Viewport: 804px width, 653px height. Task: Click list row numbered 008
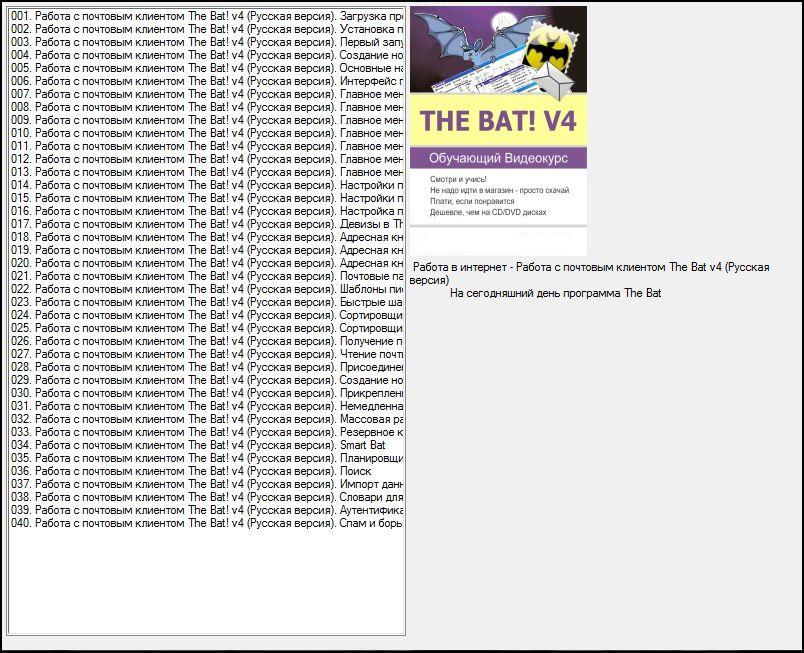(207, 107)
